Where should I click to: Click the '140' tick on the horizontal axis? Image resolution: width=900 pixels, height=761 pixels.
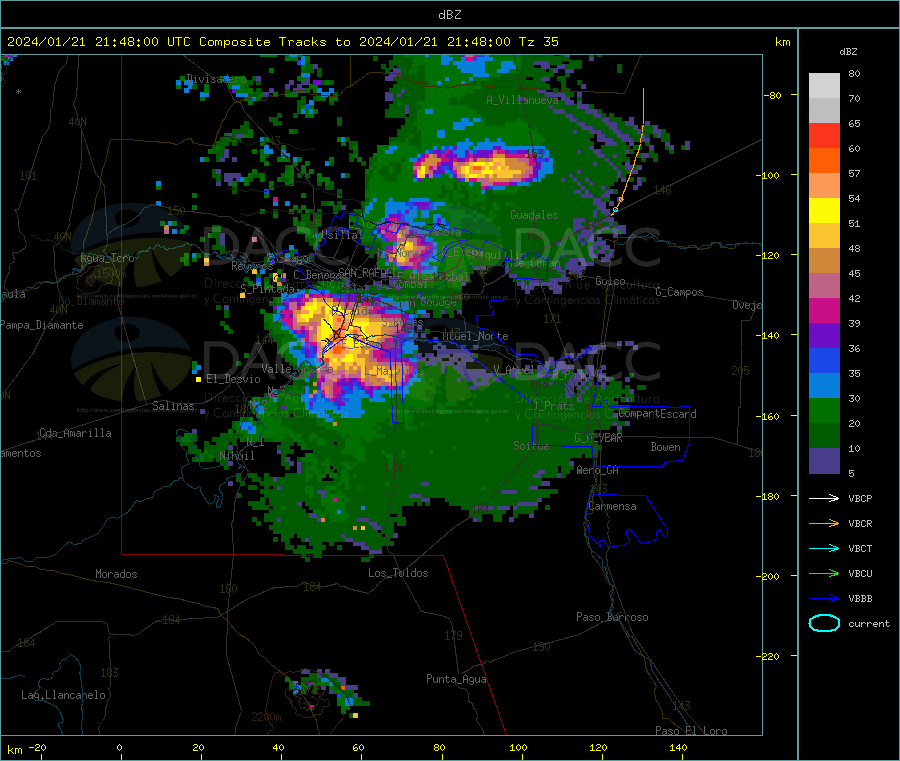click(678, 747)
